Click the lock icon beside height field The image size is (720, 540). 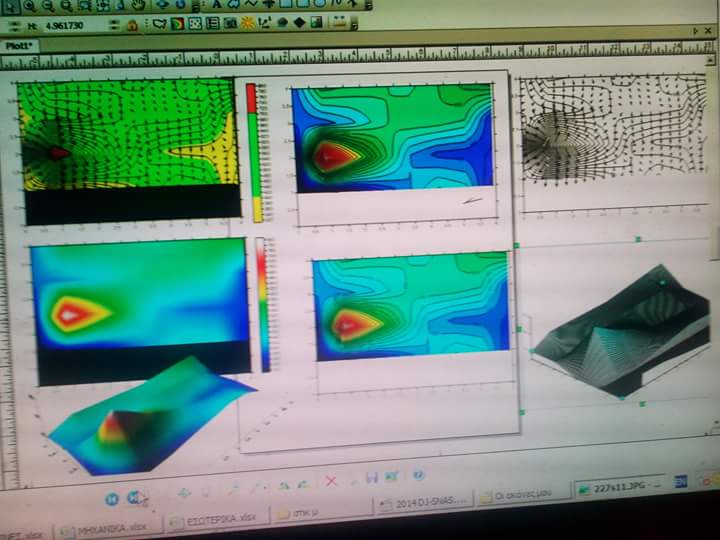pyautogui.click(x=131, y=25)
